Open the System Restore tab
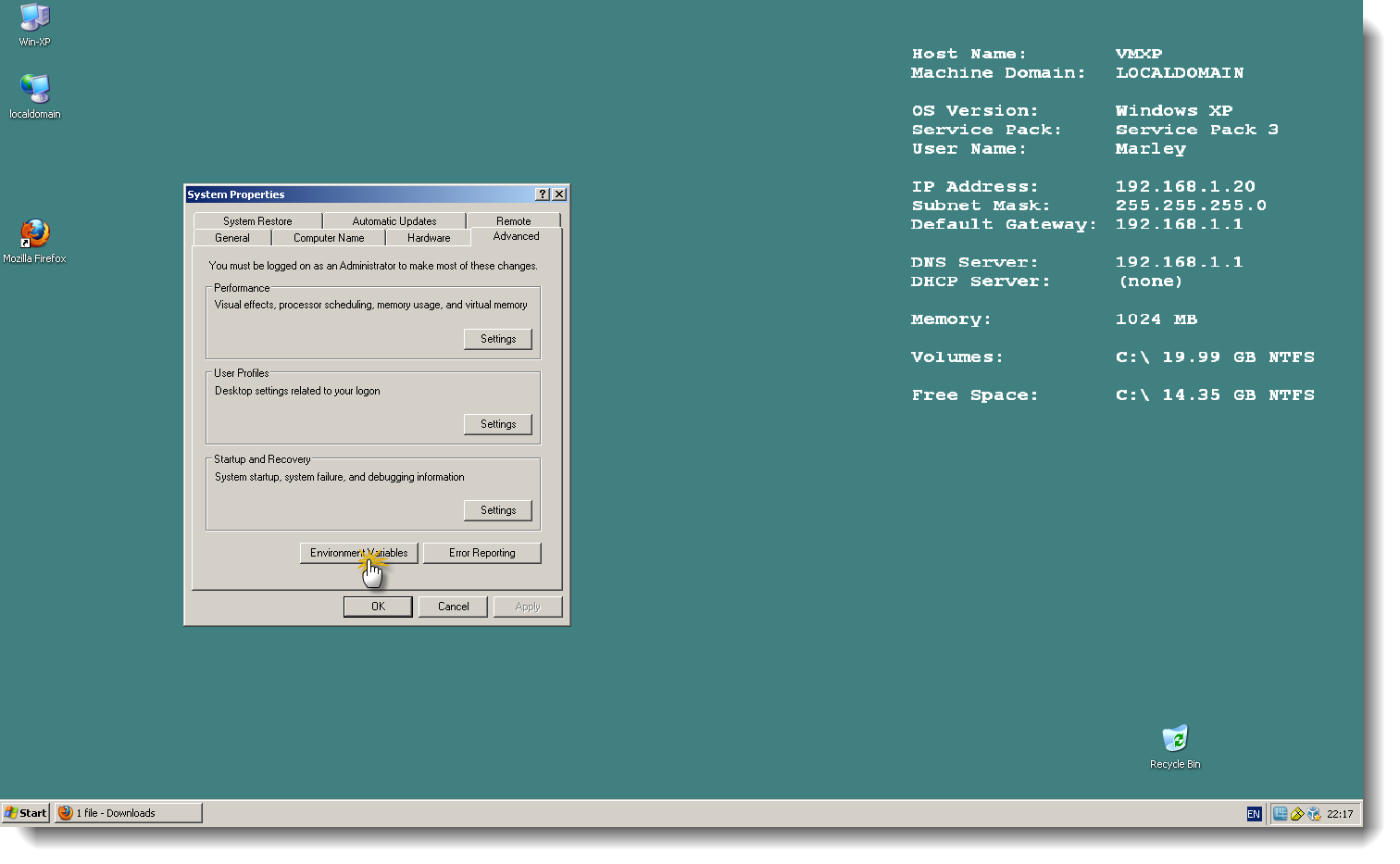Image resolution: width=1400 pixels, height=864 pixels. tap(256, 220)
